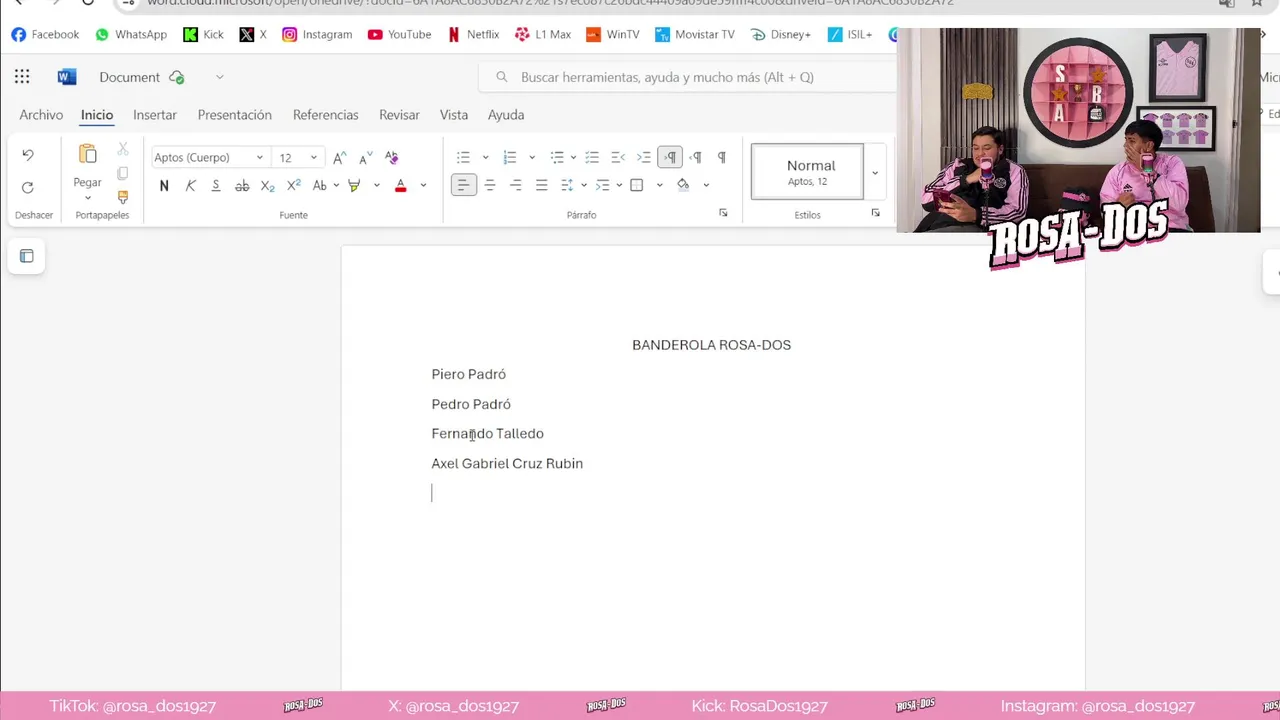1280x720 pixels.
Task: Toggle strikethrough ab formatting
Action: [x=242, y=185]
